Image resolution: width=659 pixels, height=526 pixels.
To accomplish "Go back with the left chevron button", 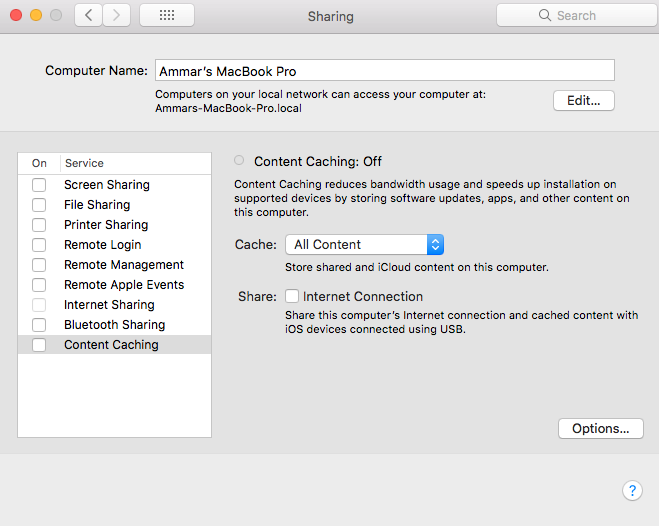I will tap(88, 16).
